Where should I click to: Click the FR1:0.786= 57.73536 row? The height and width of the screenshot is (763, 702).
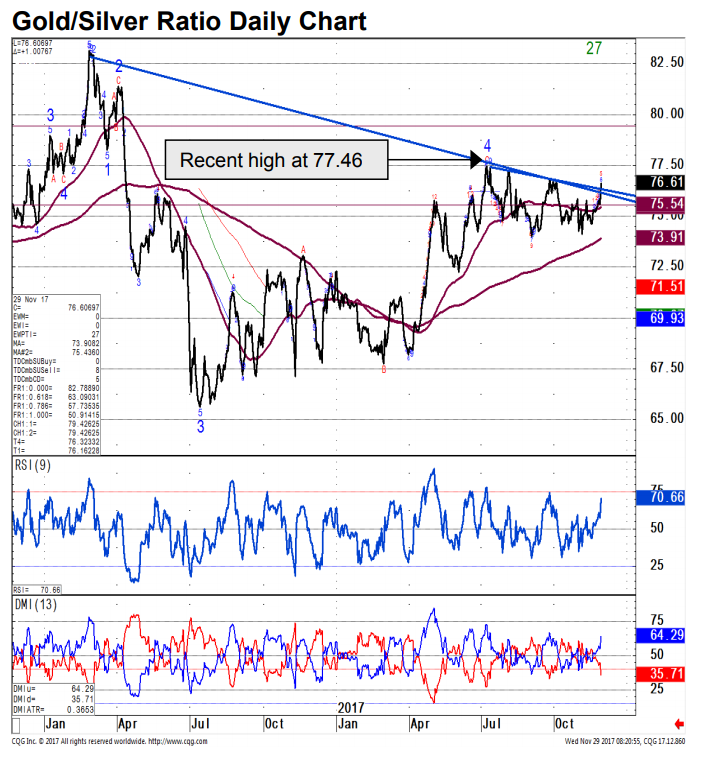coord(56,406)
